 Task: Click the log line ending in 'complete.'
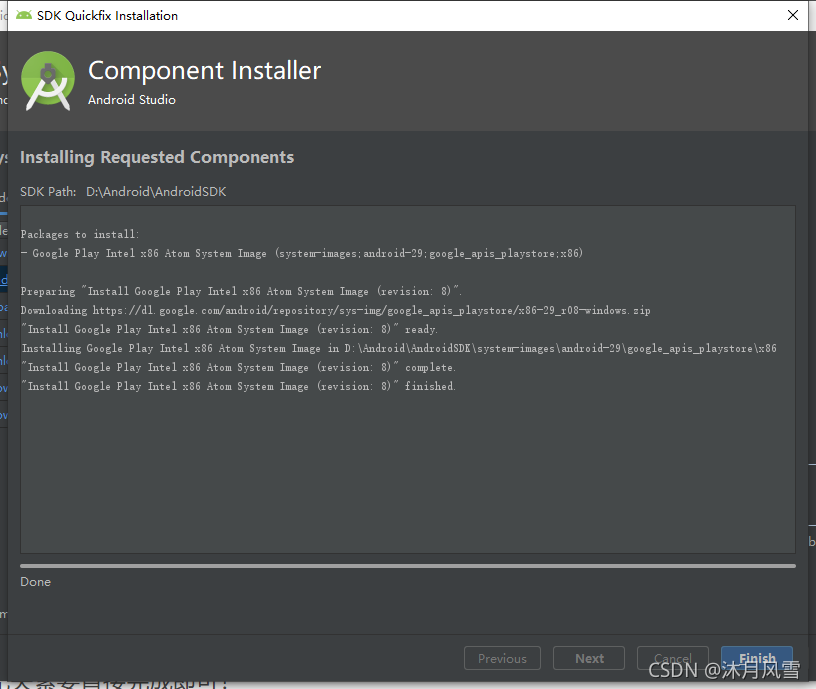[238, 367]
